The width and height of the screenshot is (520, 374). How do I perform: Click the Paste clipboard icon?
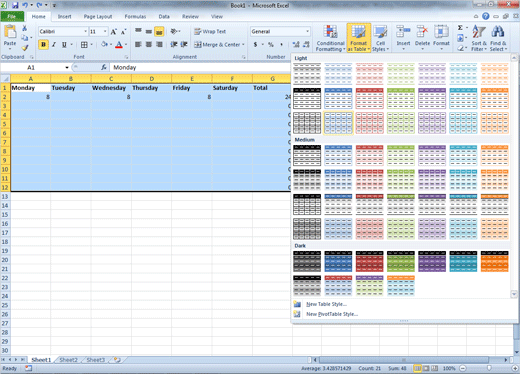pyautogui.click(x=10, y=32)
